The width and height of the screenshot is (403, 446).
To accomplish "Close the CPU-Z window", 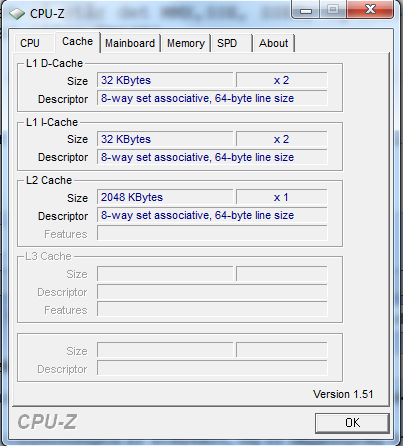I will click(370, 9).
